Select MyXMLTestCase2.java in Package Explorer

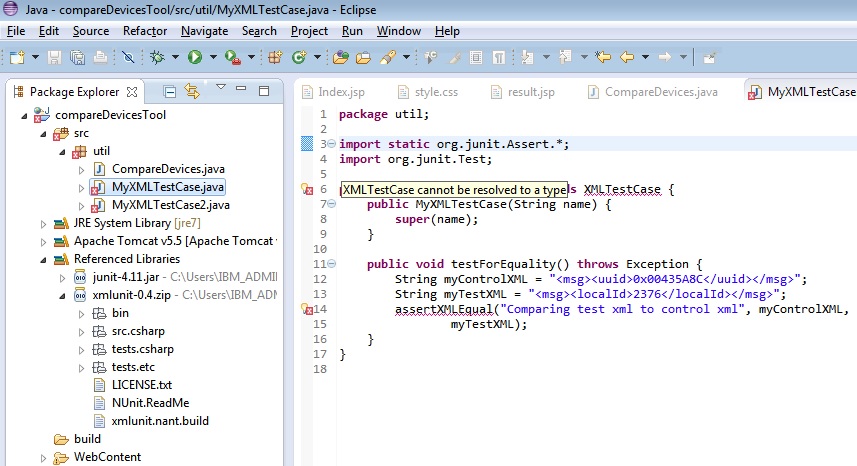pos(170,205)
